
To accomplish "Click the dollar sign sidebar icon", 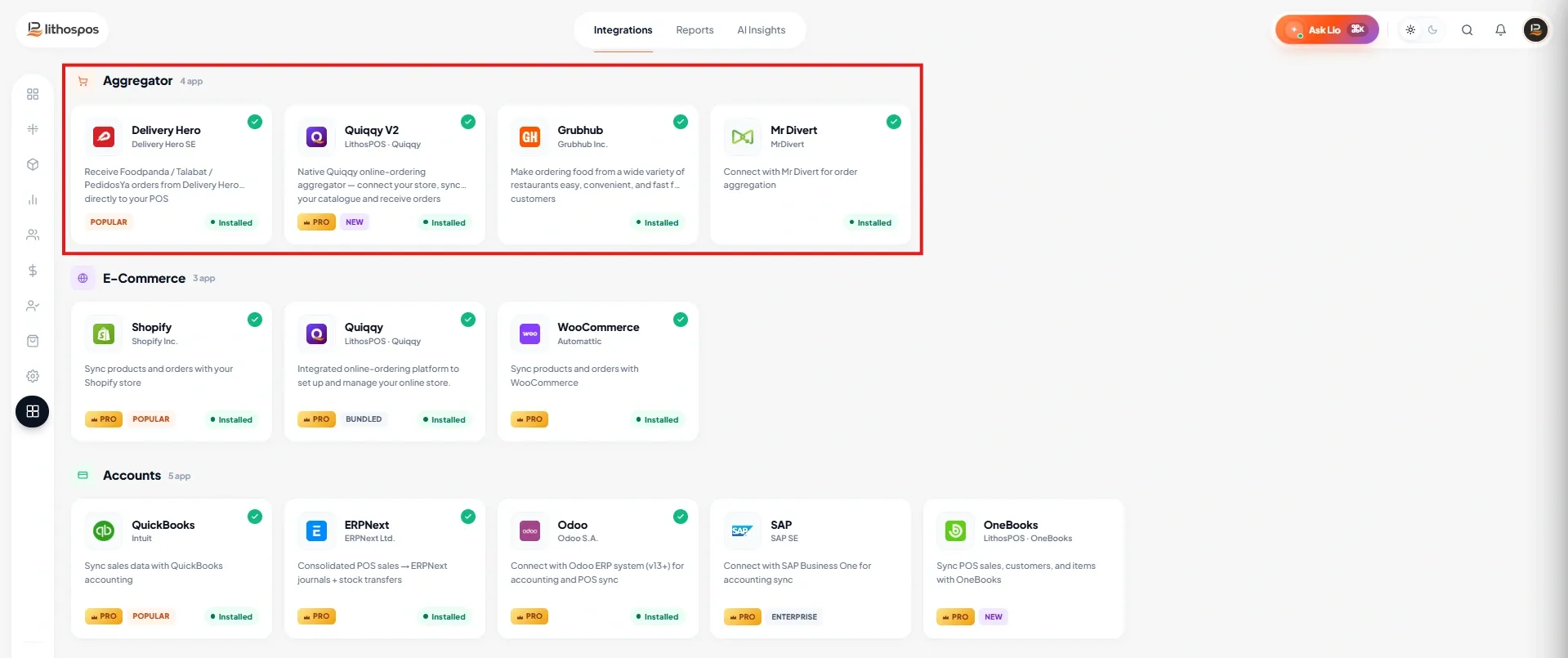I will tap(33, 271).
